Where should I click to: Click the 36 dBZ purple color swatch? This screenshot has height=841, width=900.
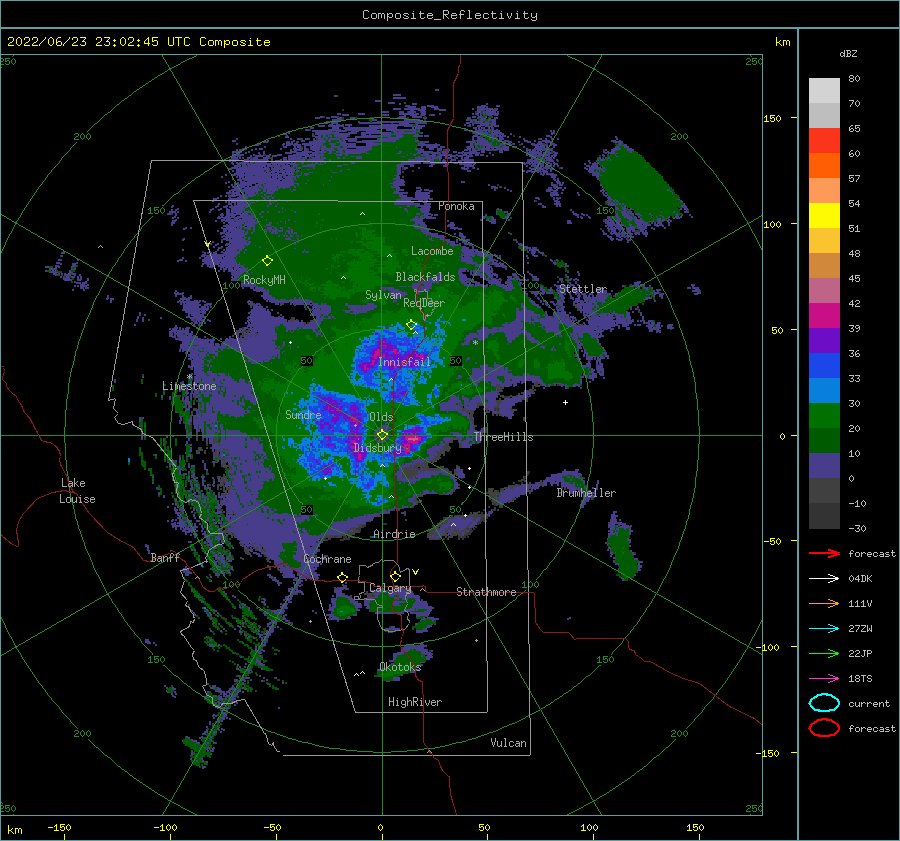point(824,340)
